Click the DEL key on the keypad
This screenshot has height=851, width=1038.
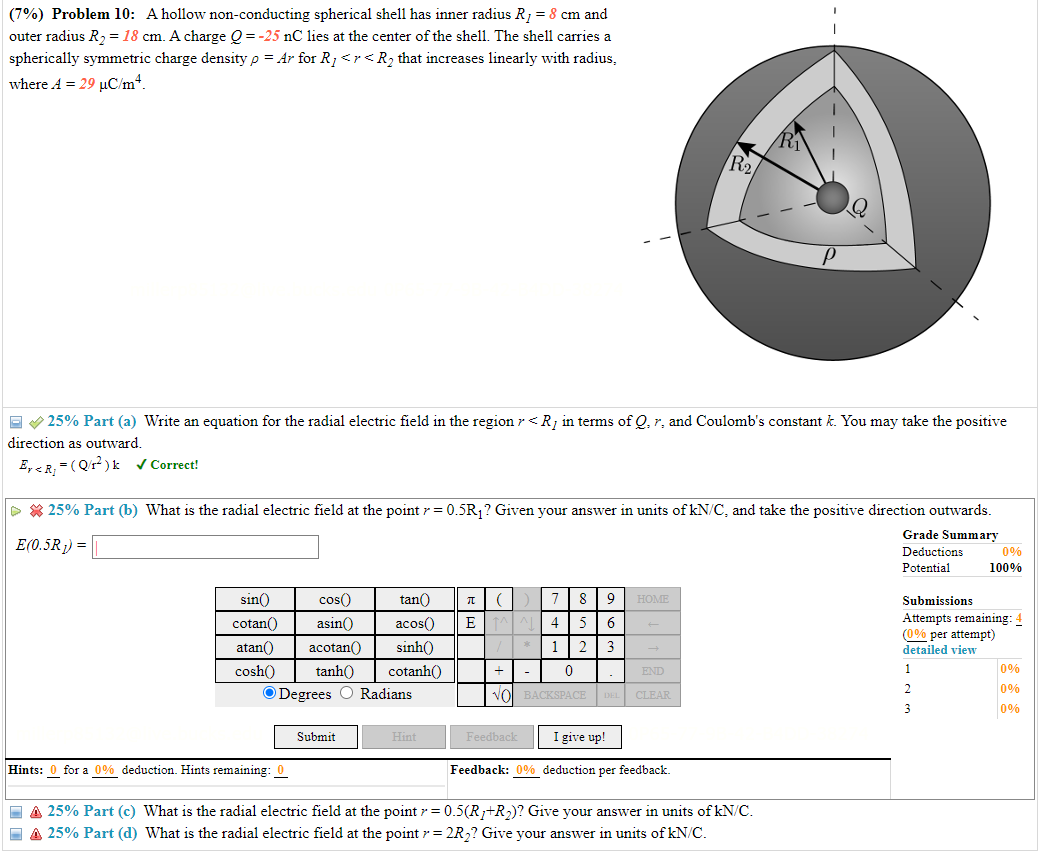click(x=610, y=695)
